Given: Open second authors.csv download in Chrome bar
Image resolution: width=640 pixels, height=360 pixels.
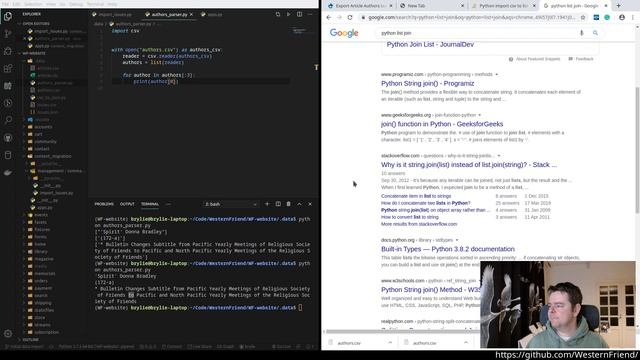Looking at the screenshot, I should click(x=424, y=343).
